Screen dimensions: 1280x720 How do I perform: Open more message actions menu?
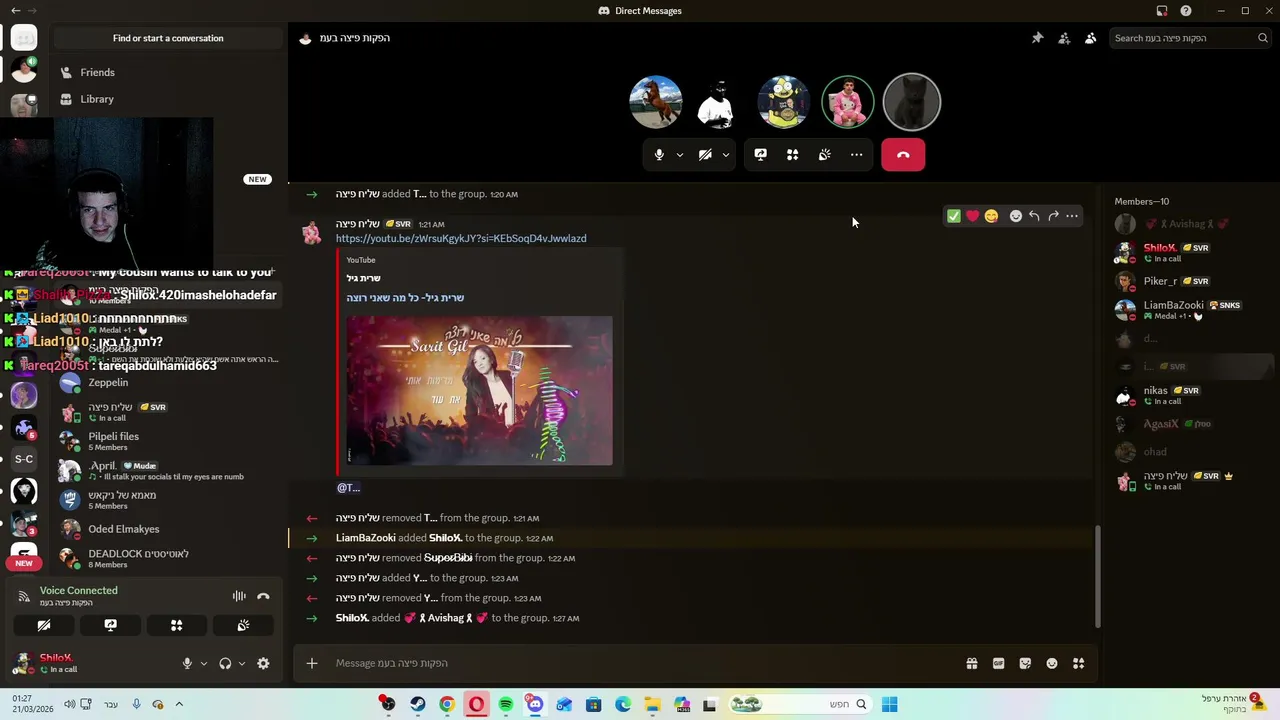coord(1072,216)
